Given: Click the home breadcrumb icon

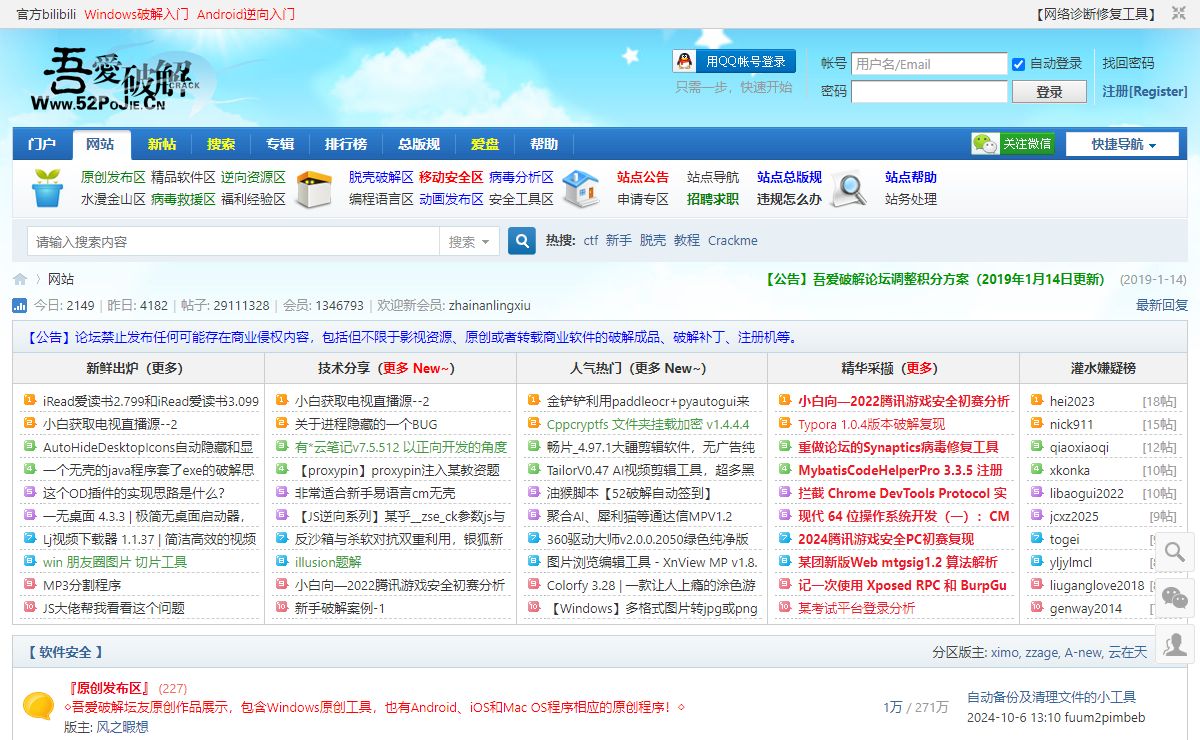Looking at the screenshot, I should tap(20, 279).
